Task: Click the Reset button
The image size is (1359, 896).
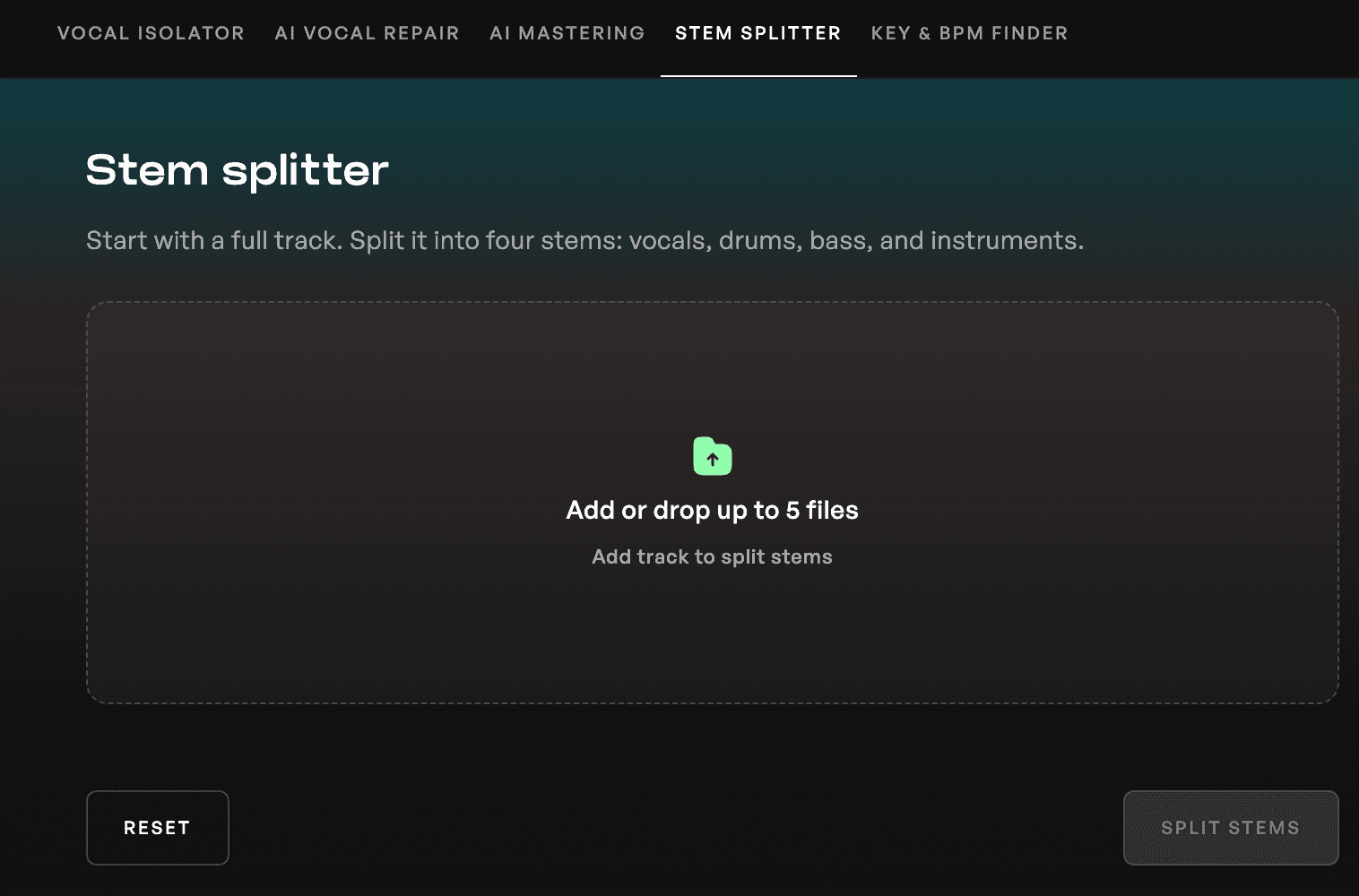Action: (158, 828)
